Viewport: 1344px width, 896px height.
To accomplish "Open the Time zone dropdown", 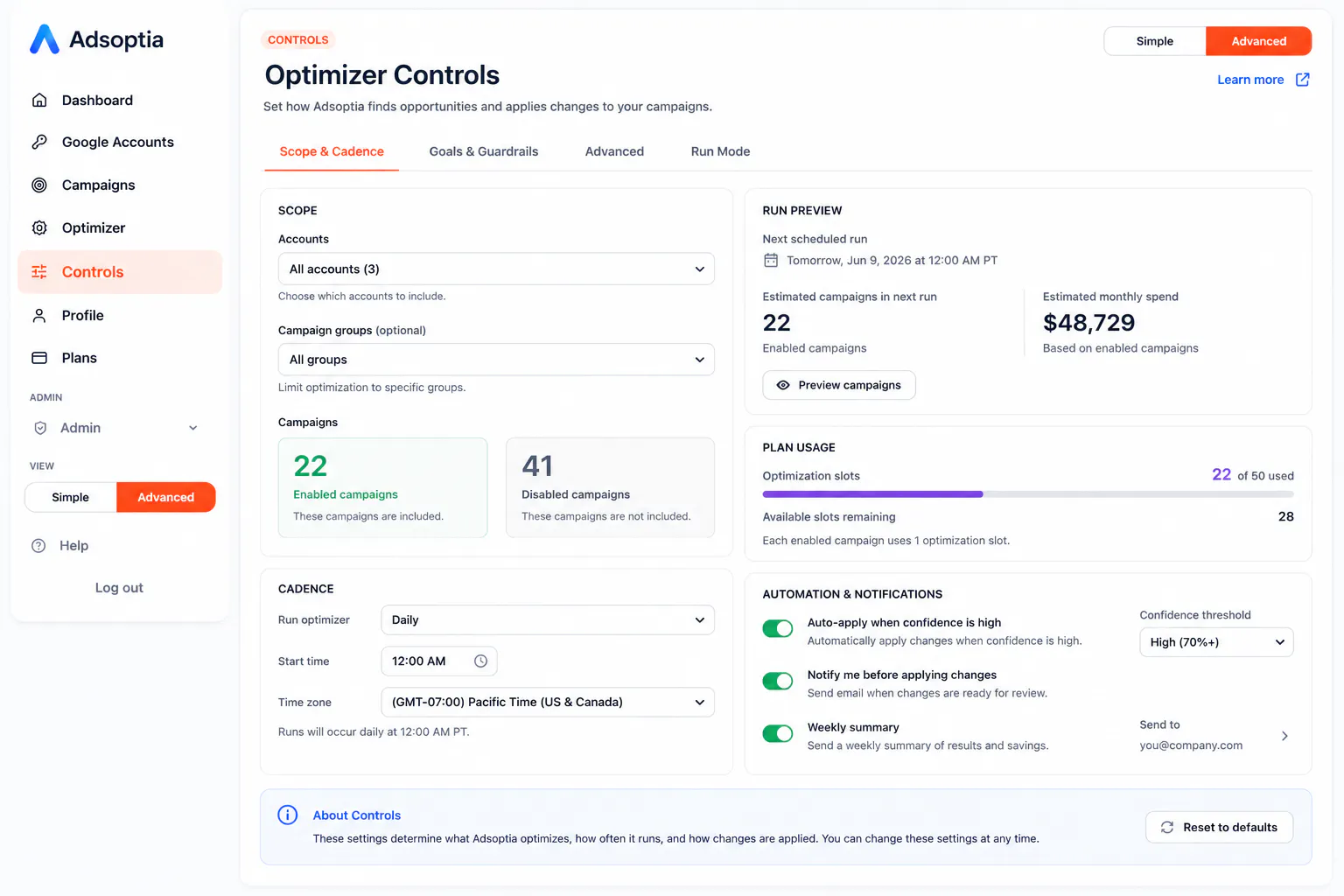I will coord(548,702).
